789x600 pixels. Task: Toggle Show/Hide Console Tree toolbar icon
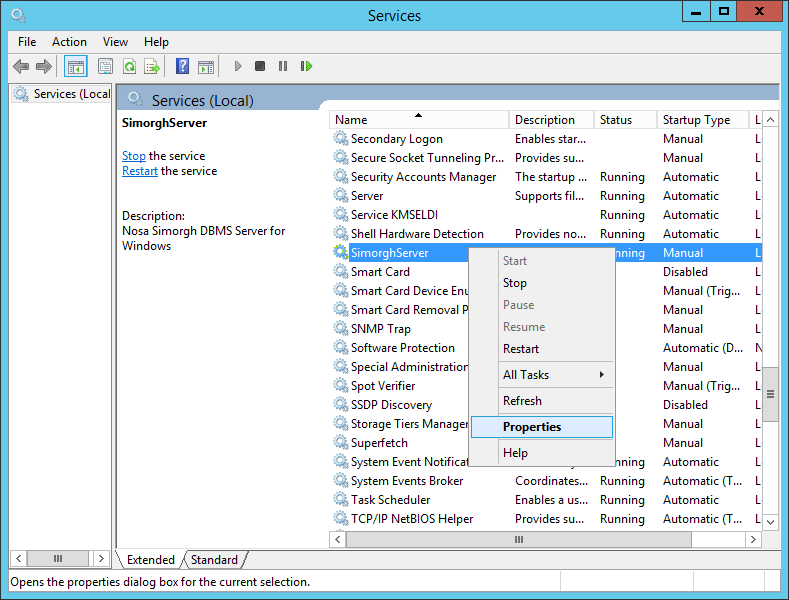coord(76,66)
